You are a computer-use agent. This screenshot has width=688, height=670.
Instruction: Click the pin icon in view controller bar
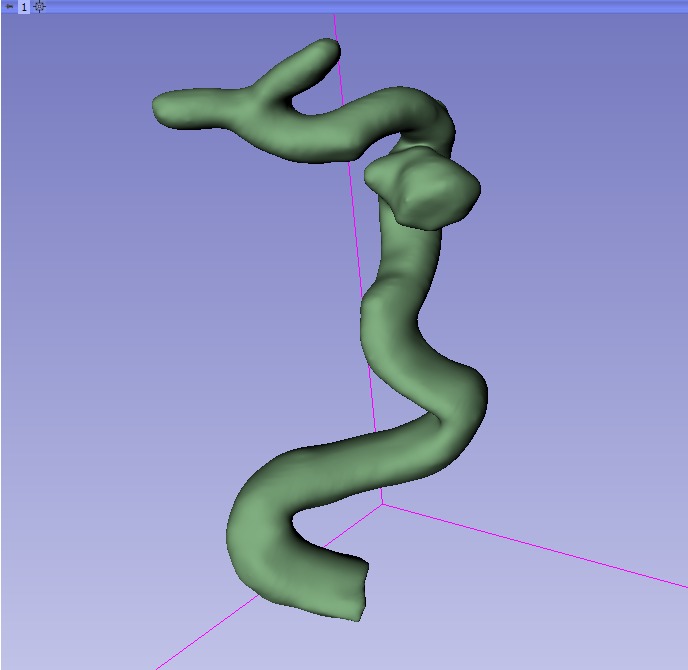click(x=9, y=6)
